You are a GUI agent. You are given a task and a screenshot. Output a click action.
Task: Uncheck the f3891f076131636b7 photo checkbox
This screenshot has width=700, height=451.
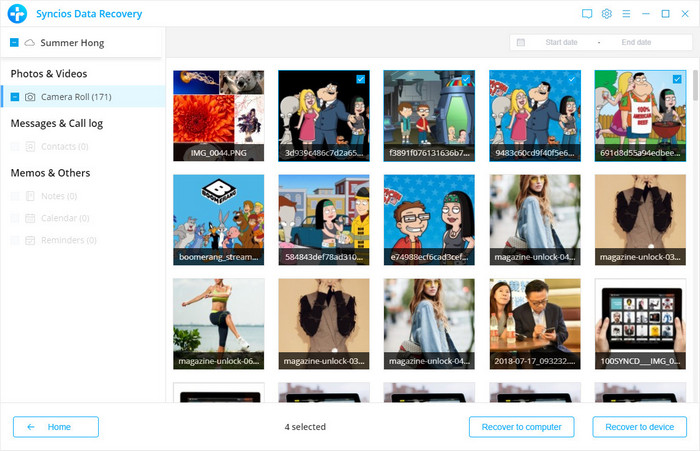[466, 79]
